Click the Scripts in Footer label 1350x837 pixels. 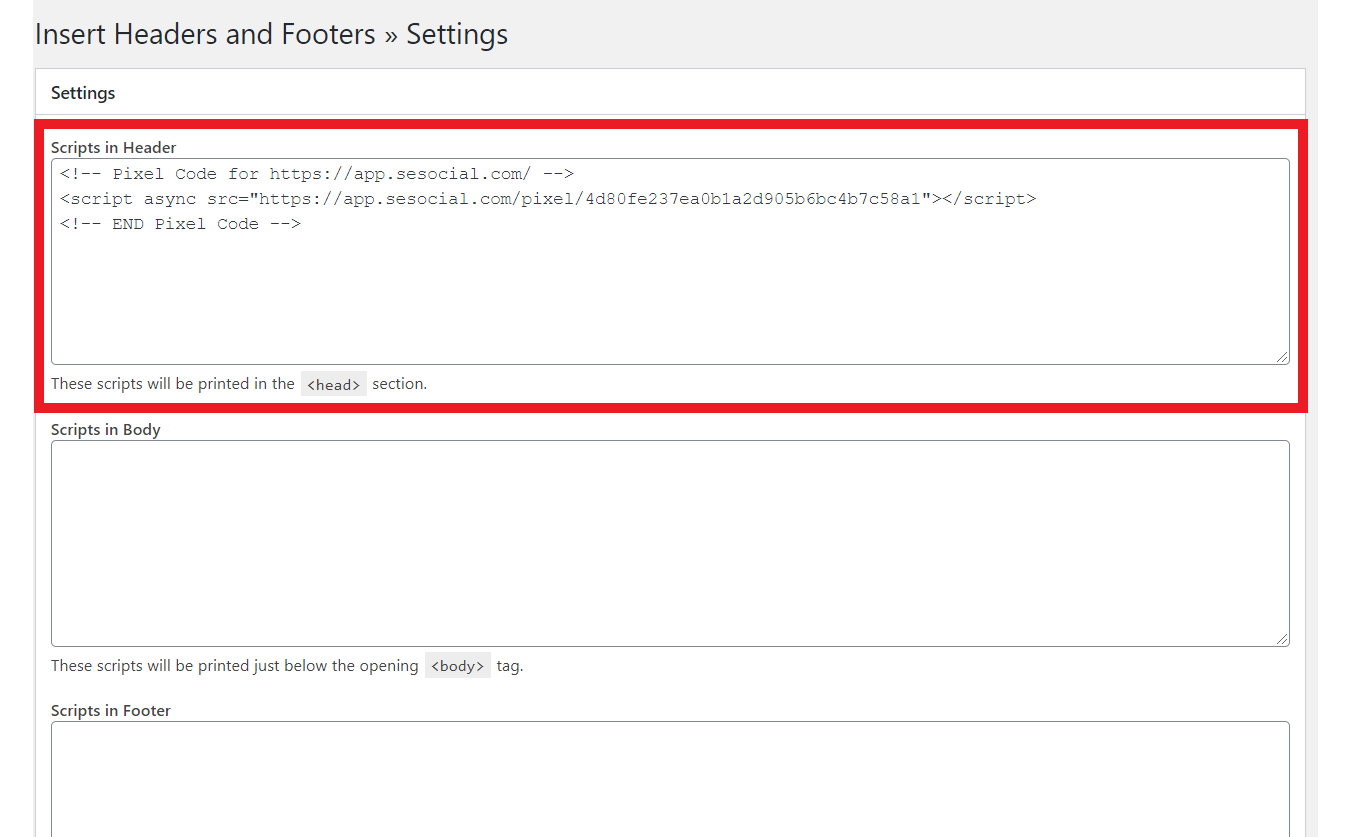[x=111, y=710]
